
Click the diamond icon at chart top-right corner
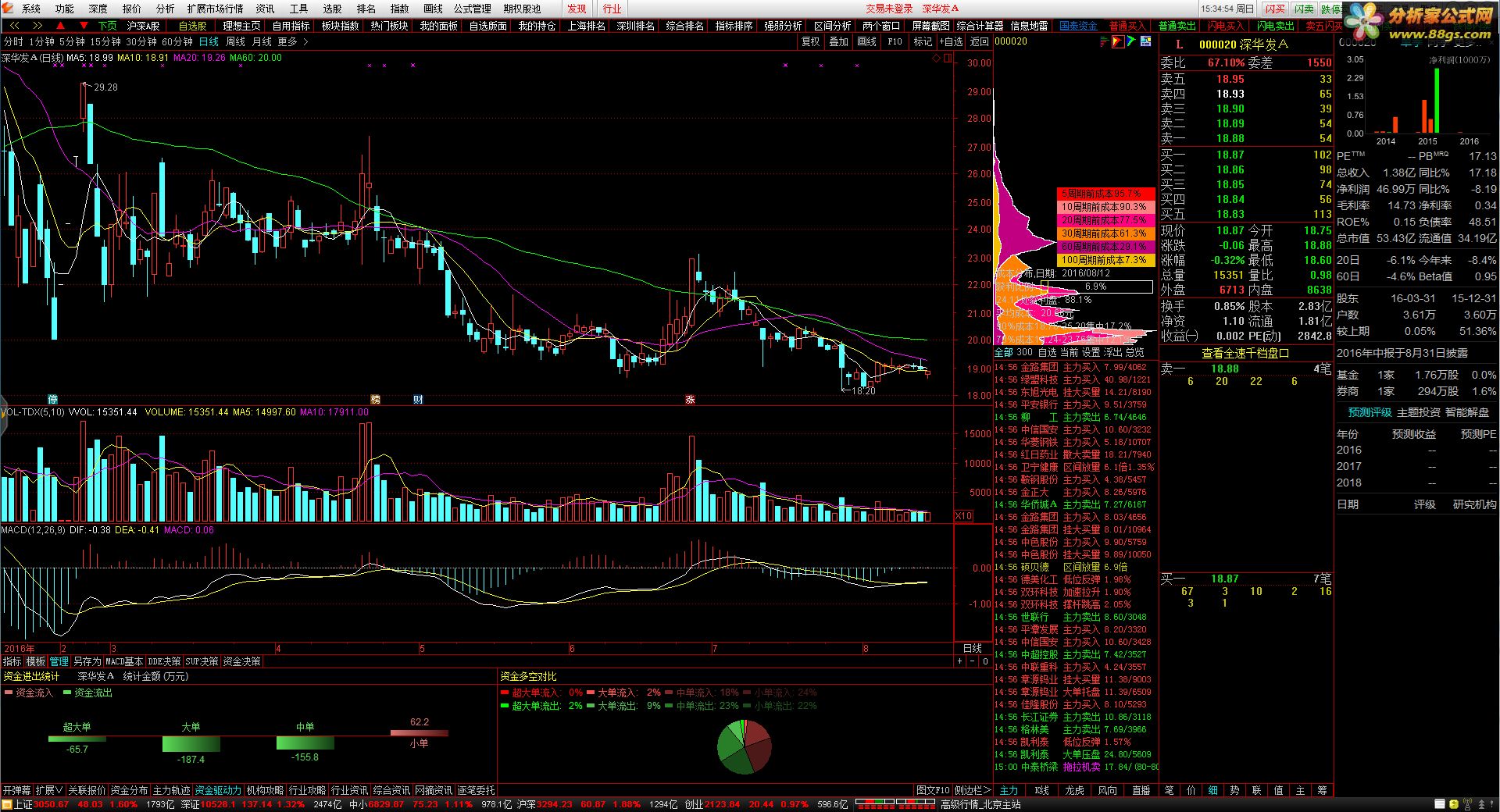[x=937, y=58]
